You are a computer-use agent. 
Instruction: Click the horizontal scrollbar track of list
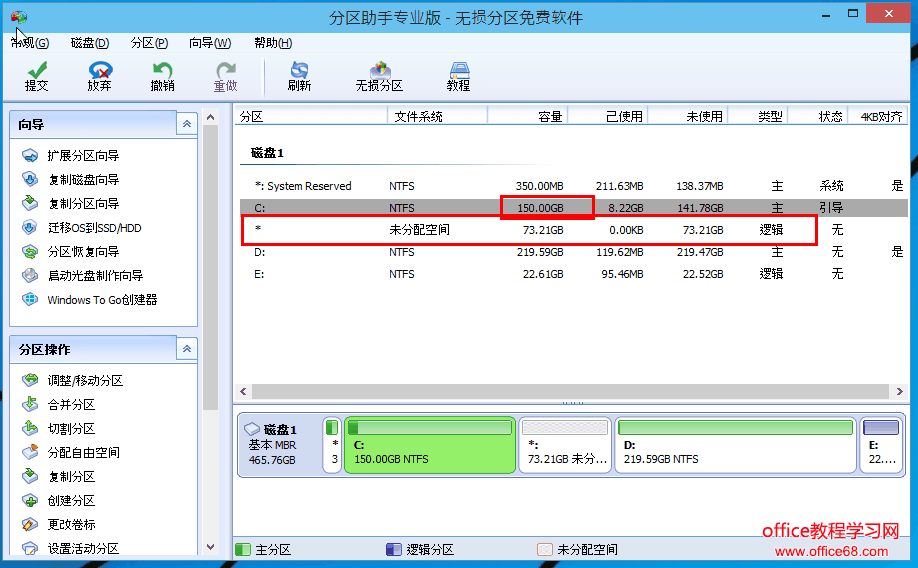571,391
